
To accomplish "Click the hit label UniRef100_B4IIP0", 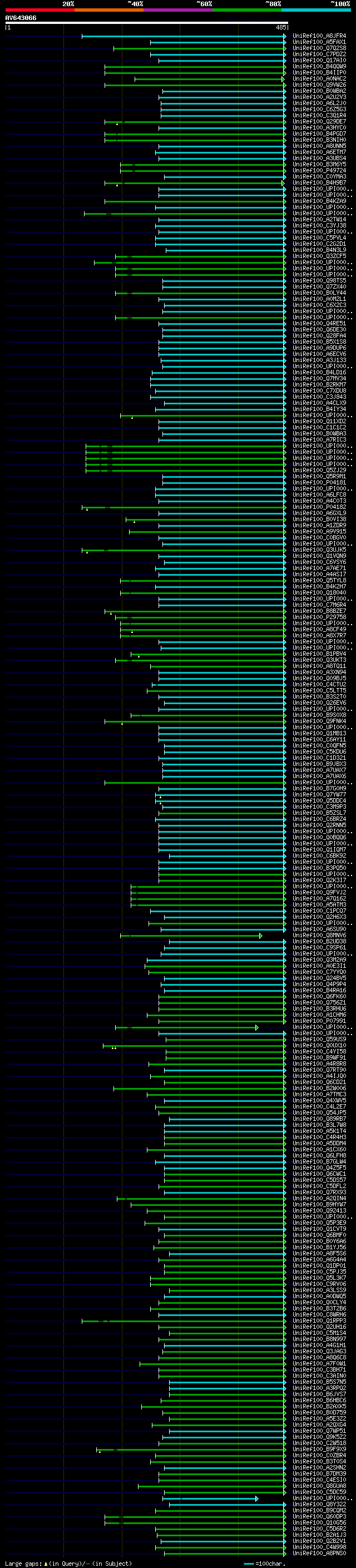I will pyautogui.click(x=319, y=72).
